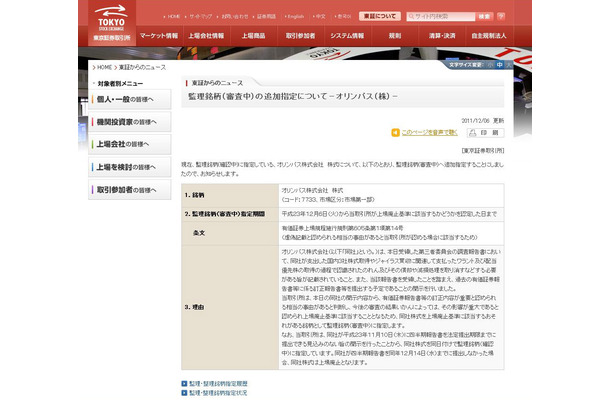Image resolution: width=610 pixels, height=400 pixels.
Task: Open the 自主規制法人 menu
Action: (489, 36)
